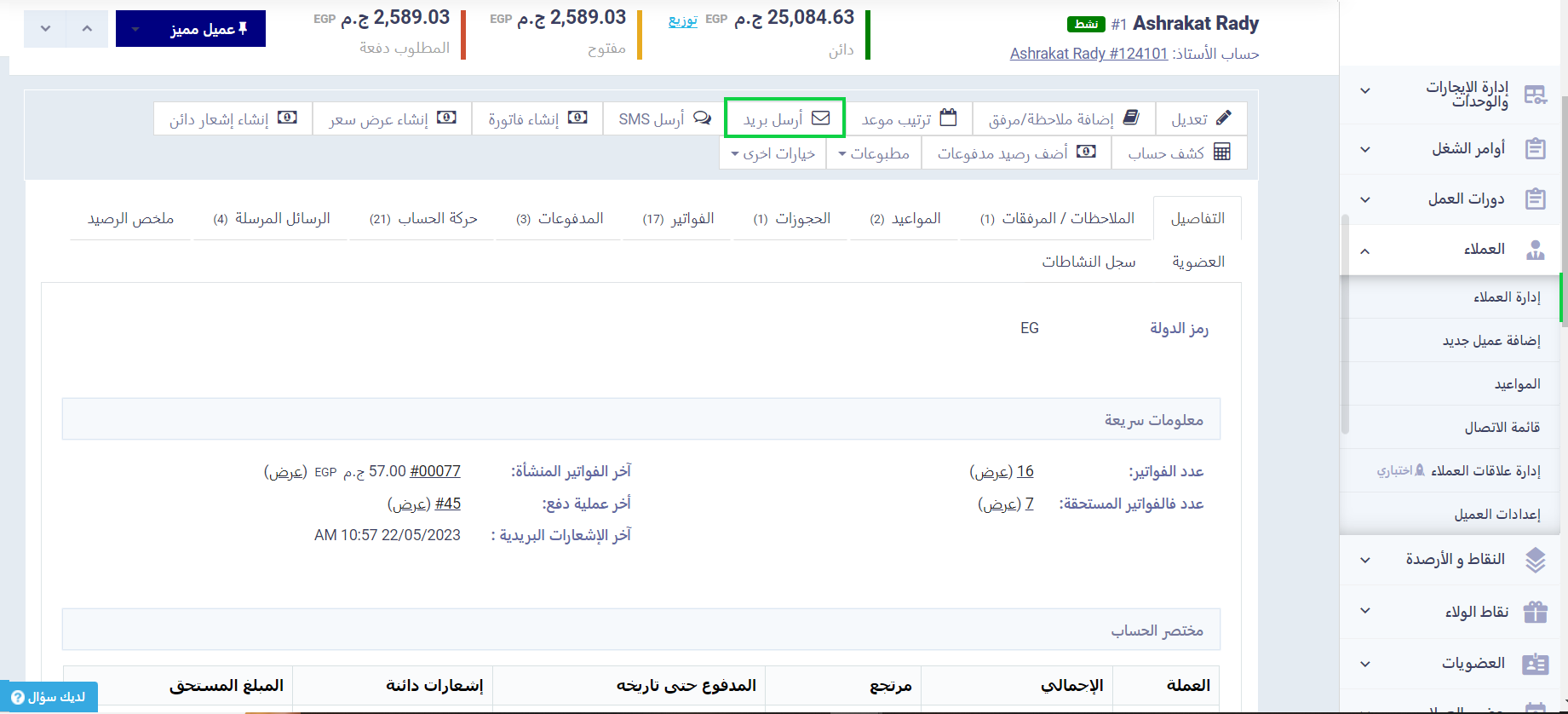Click the money icon for إنشاء فاتورة
1568x714 pixels.
tap(577, 118)
